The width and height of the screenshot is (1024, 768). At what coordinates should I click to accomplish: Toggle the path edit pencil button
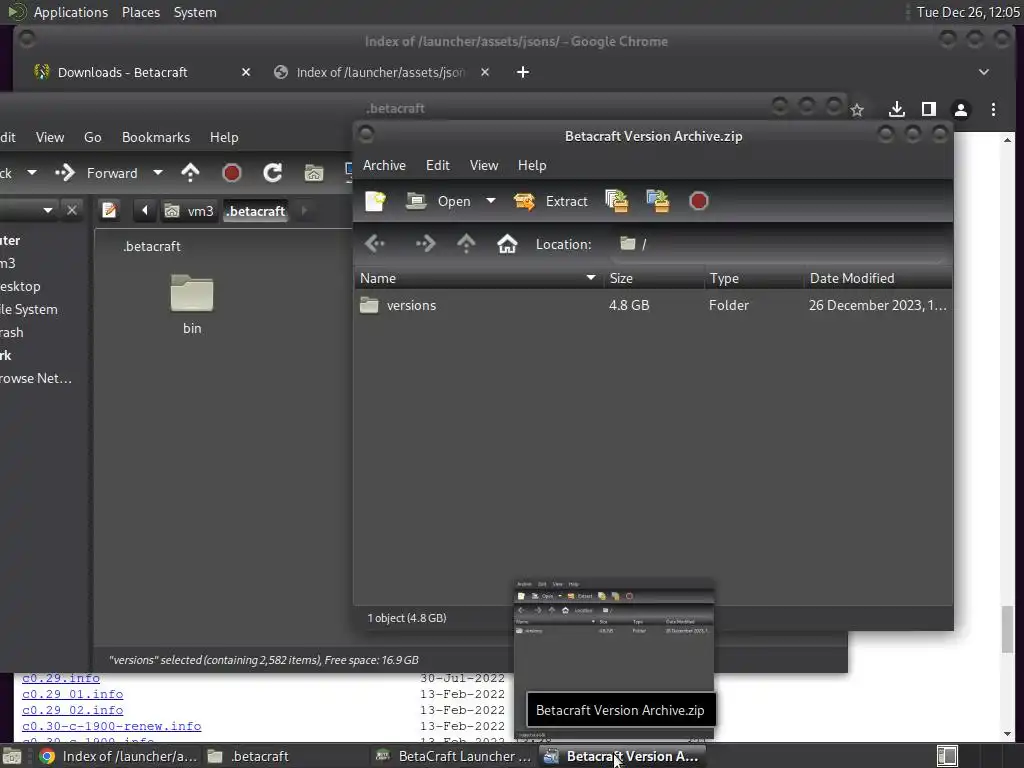[109, 210]
